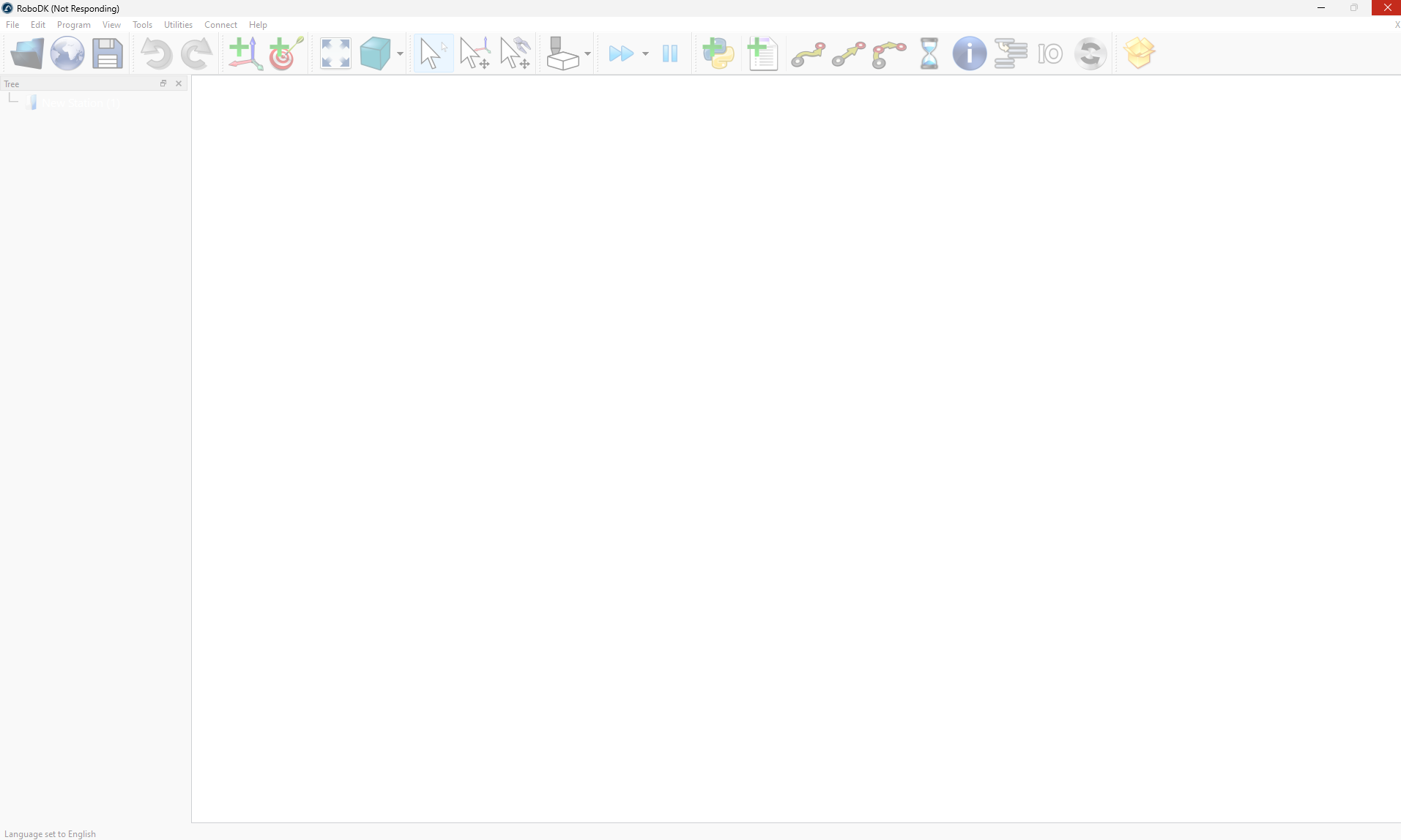The width and height of the screenshot is (1401, 840).
Task: Click the hourglass pause instruction icon
Action: (x=929, y=53)
